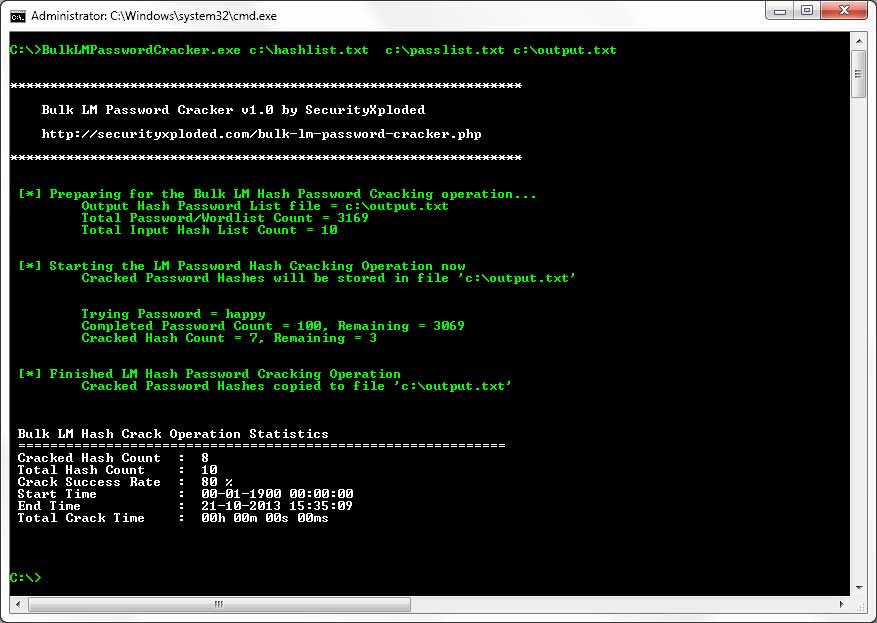The width and height of the screenshot is (877, 623).
Task: Click the vertical scrollbar down arrow
Action: (x=859, y=588)
